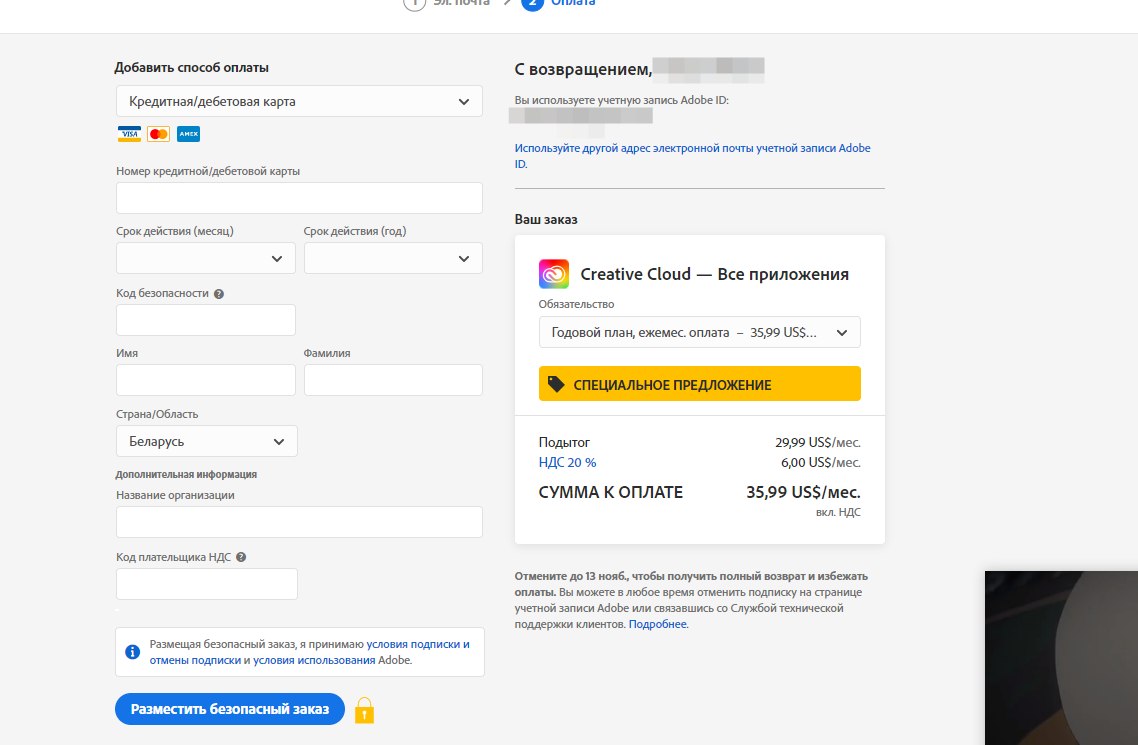Click the Amex card icon

(x=189, y=134)
